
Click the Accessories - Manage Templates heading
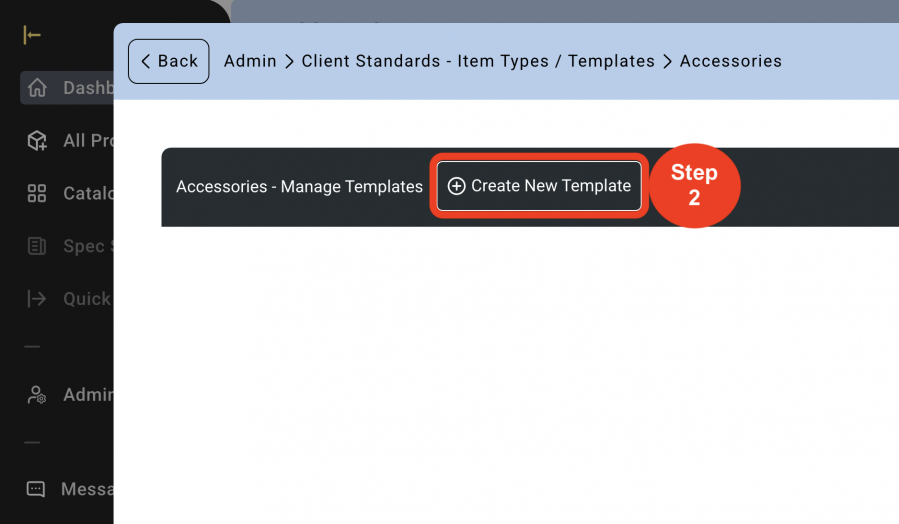(299, 186)
